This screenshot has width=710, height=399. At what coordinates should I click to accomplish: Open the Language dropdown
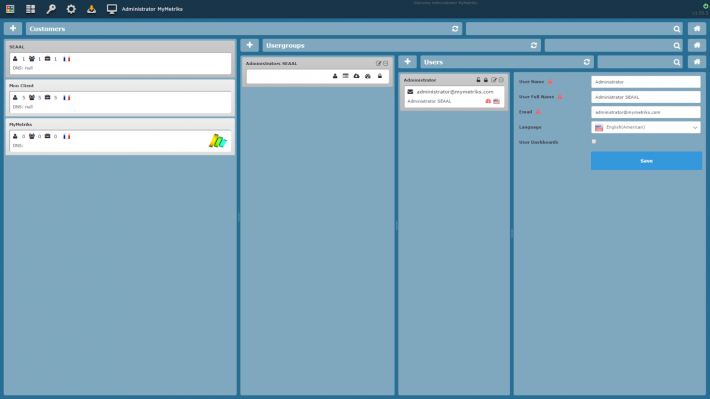(x=646, y=127)
